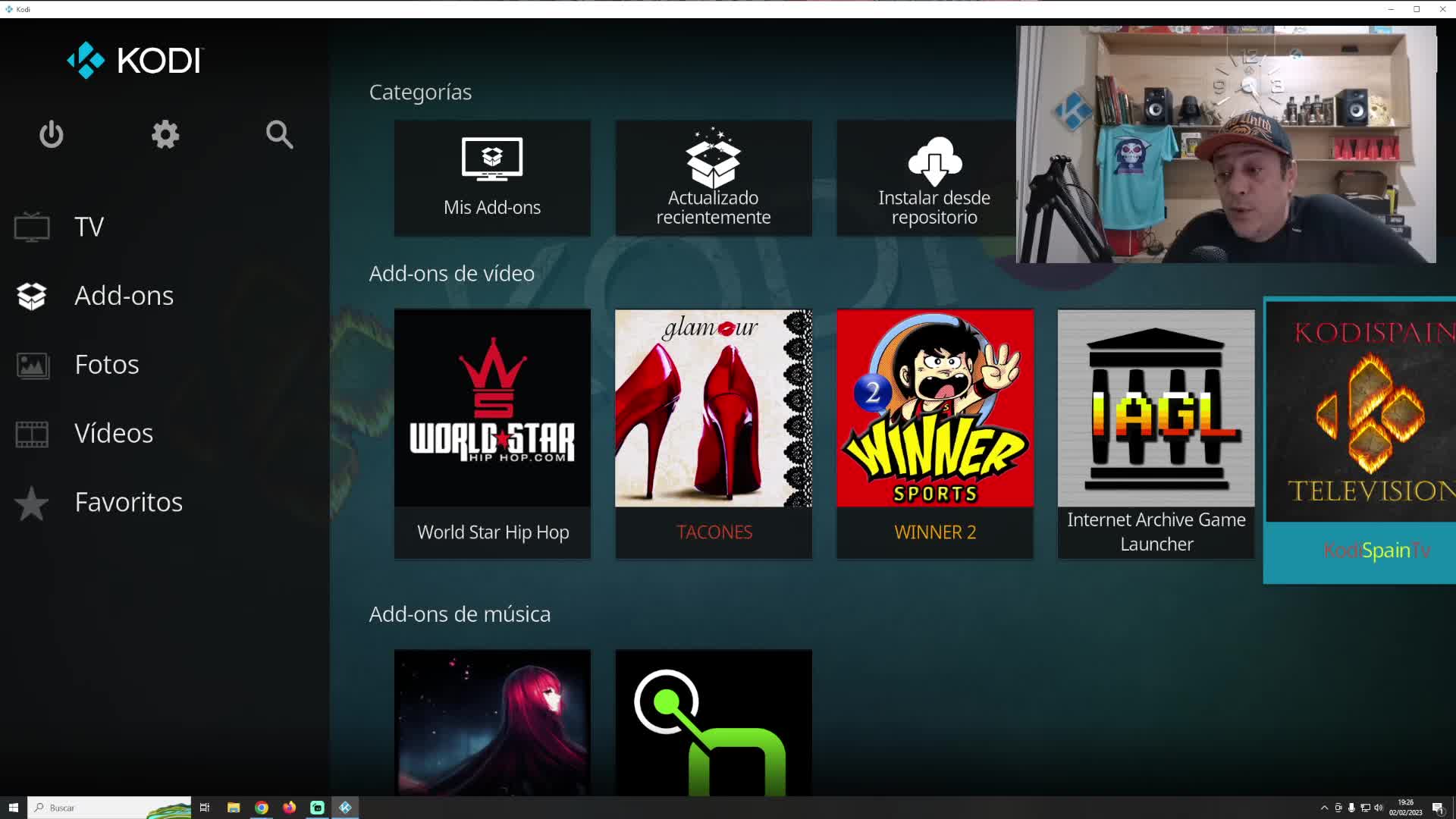This screenshot has height=819, width=1456.
Task: Click the KODI logo at top left
Action: tap(135, 61)
